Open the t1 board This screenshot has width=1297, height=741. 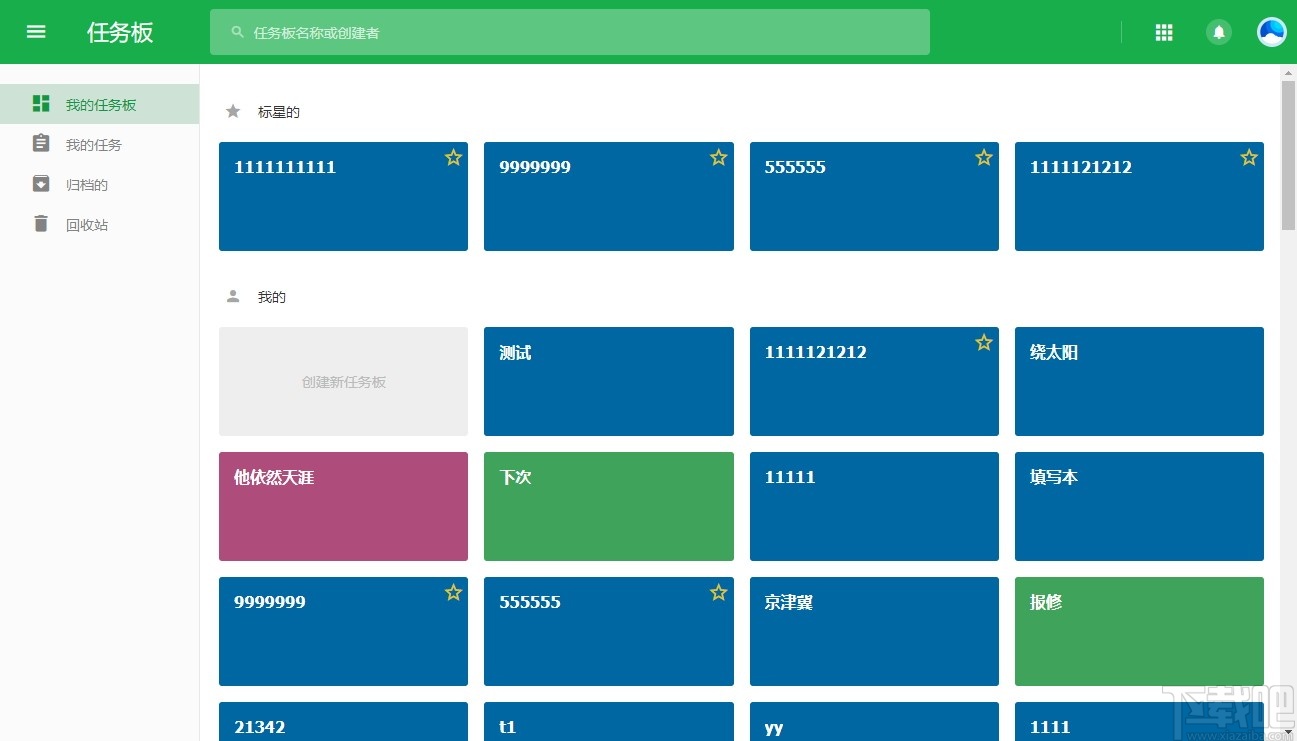pyautogui.click(x=608, y=721)
